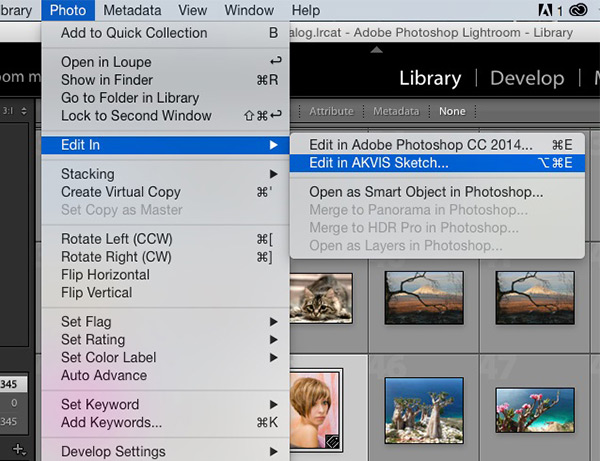Select Open in Loupe
The width and height of the screenshot is (600, 461).
165,62
